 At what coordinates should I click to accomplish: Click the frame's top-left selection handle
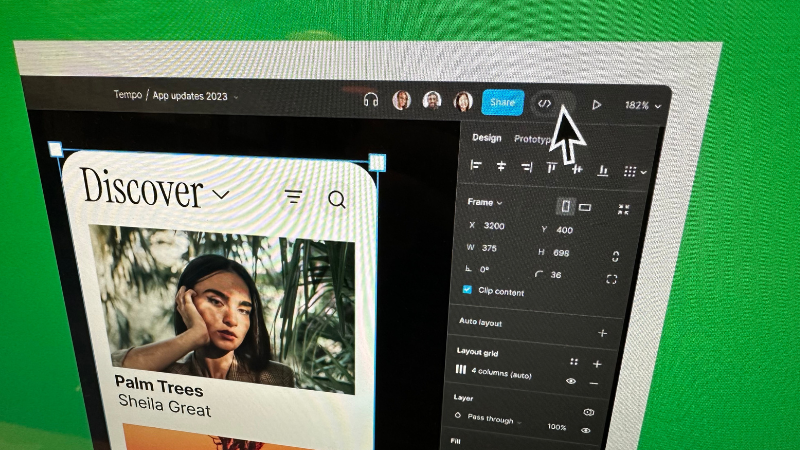(x=55, y=149)
